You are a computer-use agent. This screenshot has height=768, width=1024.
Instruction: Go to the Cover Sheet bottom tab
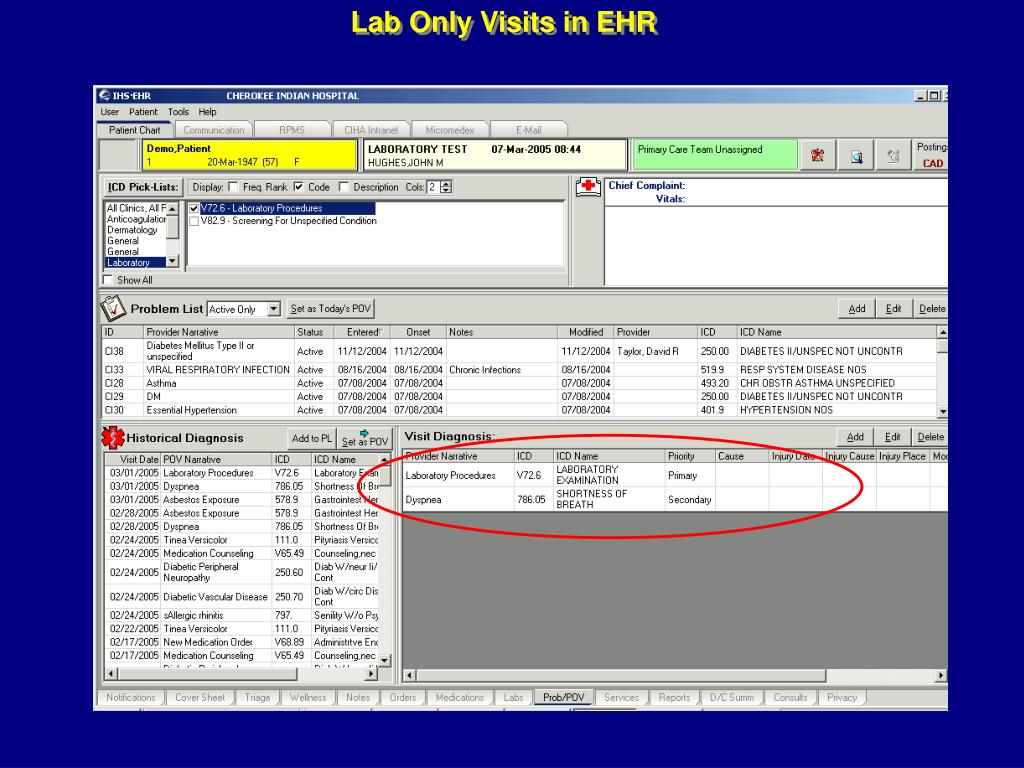200,697
